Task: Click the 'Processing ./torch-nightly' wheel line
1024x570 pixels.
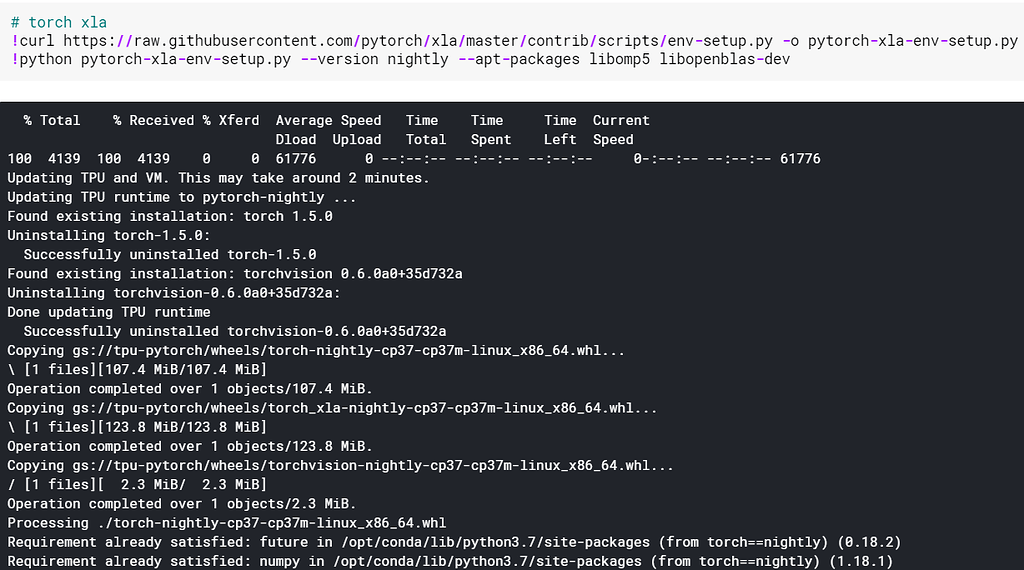Action: 226,523
